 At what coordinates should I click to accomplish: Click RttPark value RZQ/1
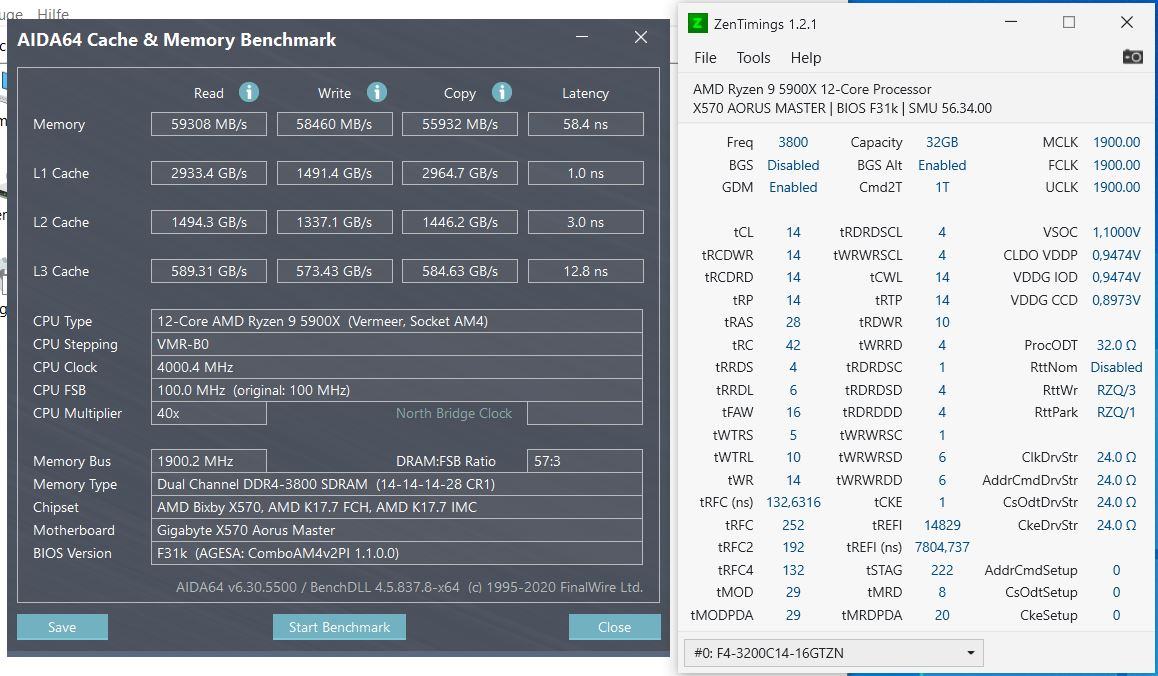pyautogui.click(x=1116, y=412)
